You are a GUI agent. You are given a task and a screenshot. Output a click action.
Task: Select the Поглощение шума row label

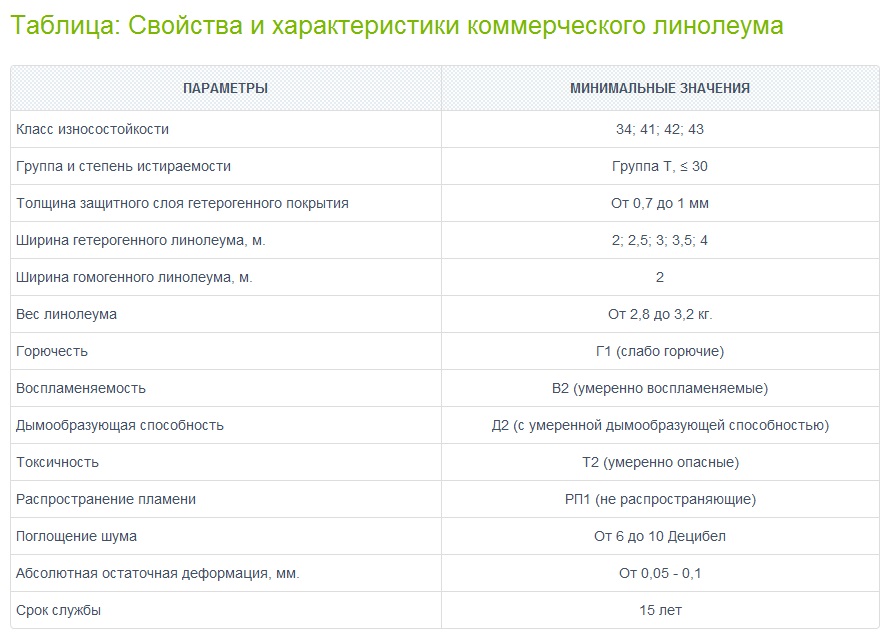tap(76, 536)
